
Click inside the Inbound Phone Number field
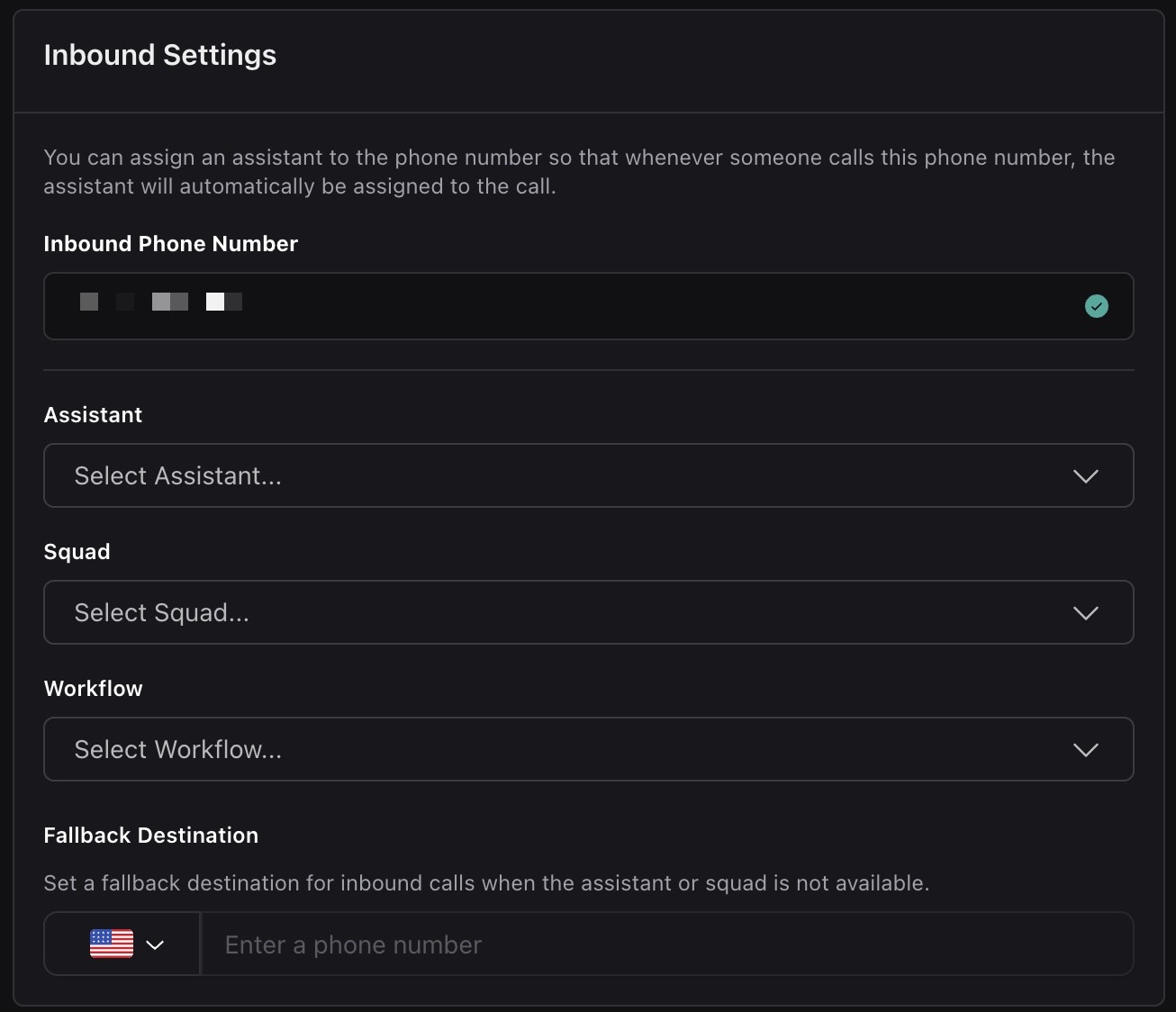630,306
